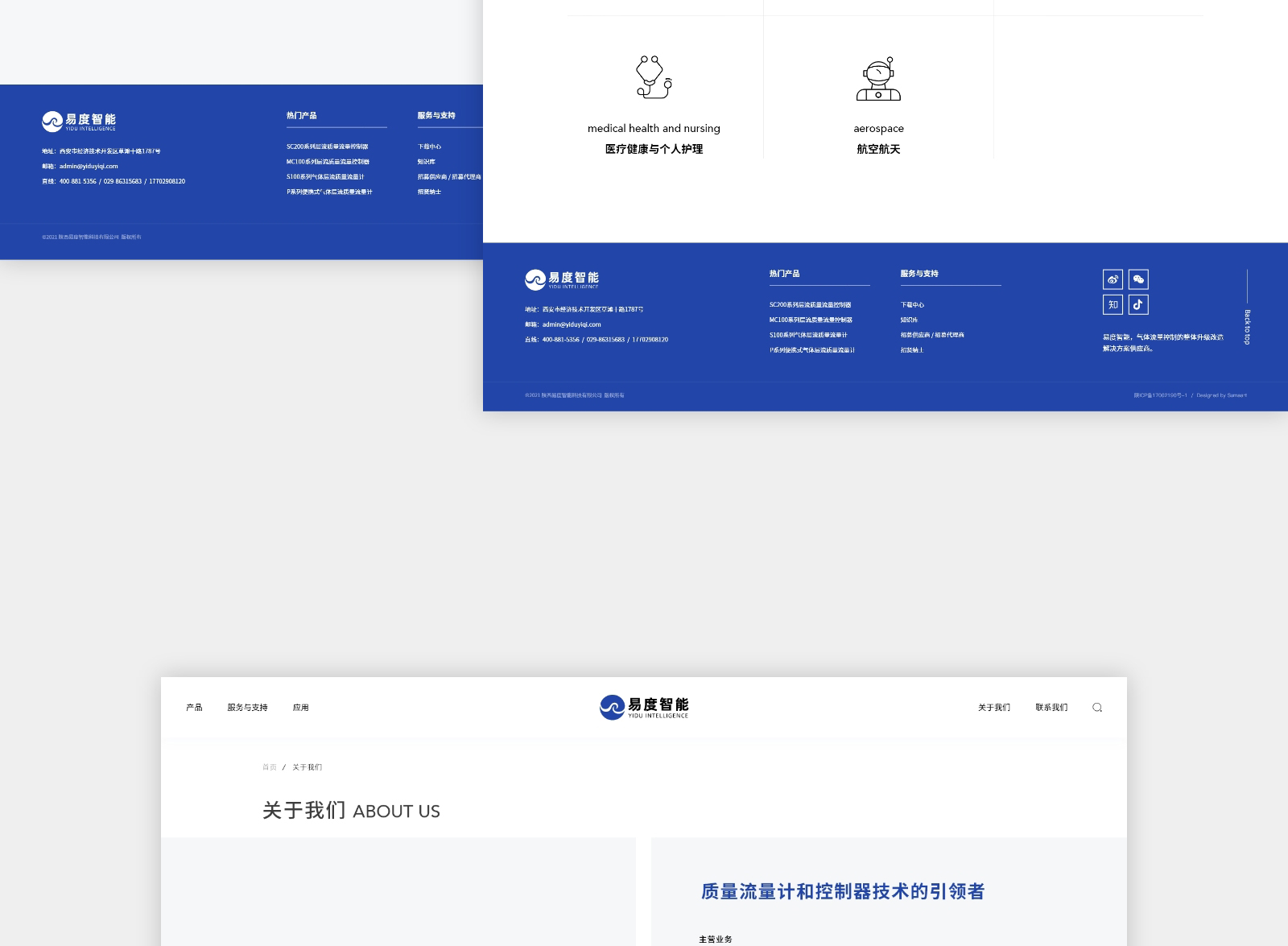The width and height of the screenshot is (1288, 946).
Task: Open MC100系列层流质量流量控制器 product link
Action: point(813,320)
